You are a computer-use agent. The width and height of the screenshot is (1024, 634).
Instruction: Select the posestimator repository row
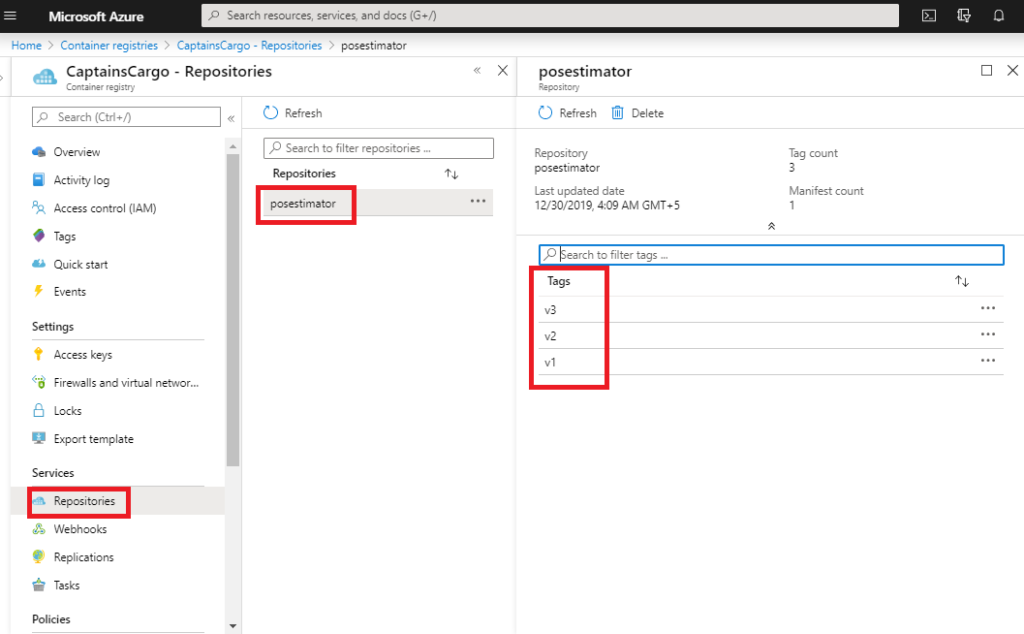(305, 203)
